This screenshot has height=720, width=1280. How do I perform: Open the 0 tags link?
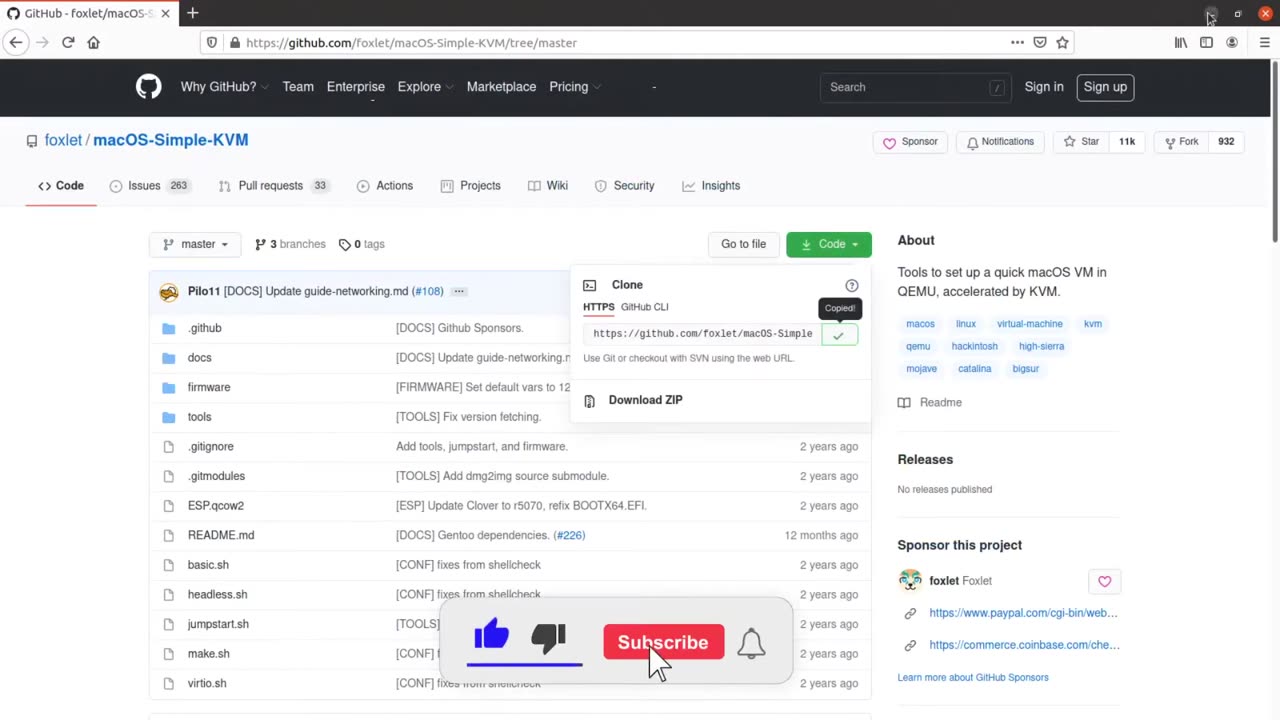coord(361,244)
